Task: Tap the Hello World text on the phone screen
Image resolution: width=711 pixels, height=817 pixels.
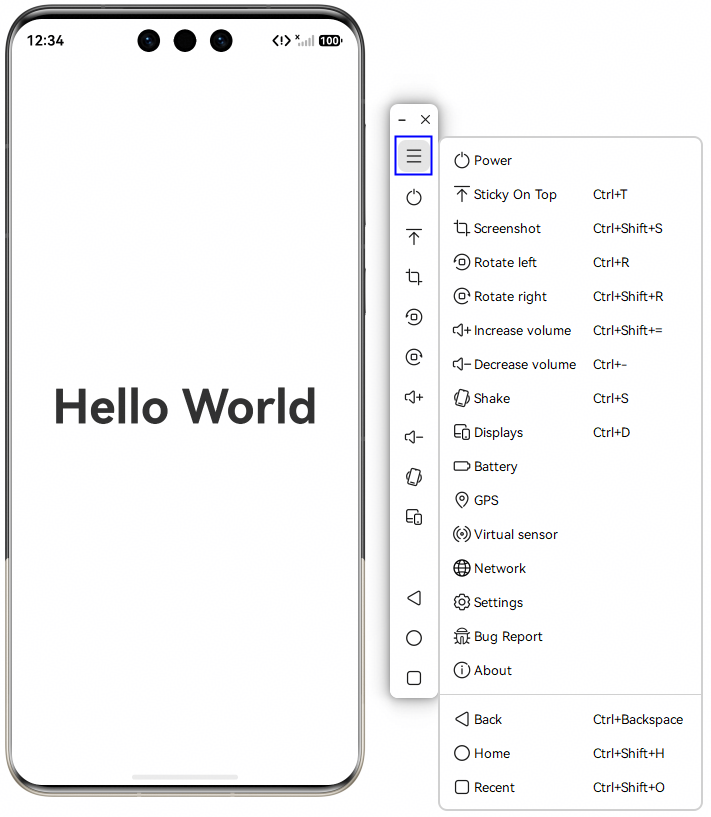Action: coord(185,407)
